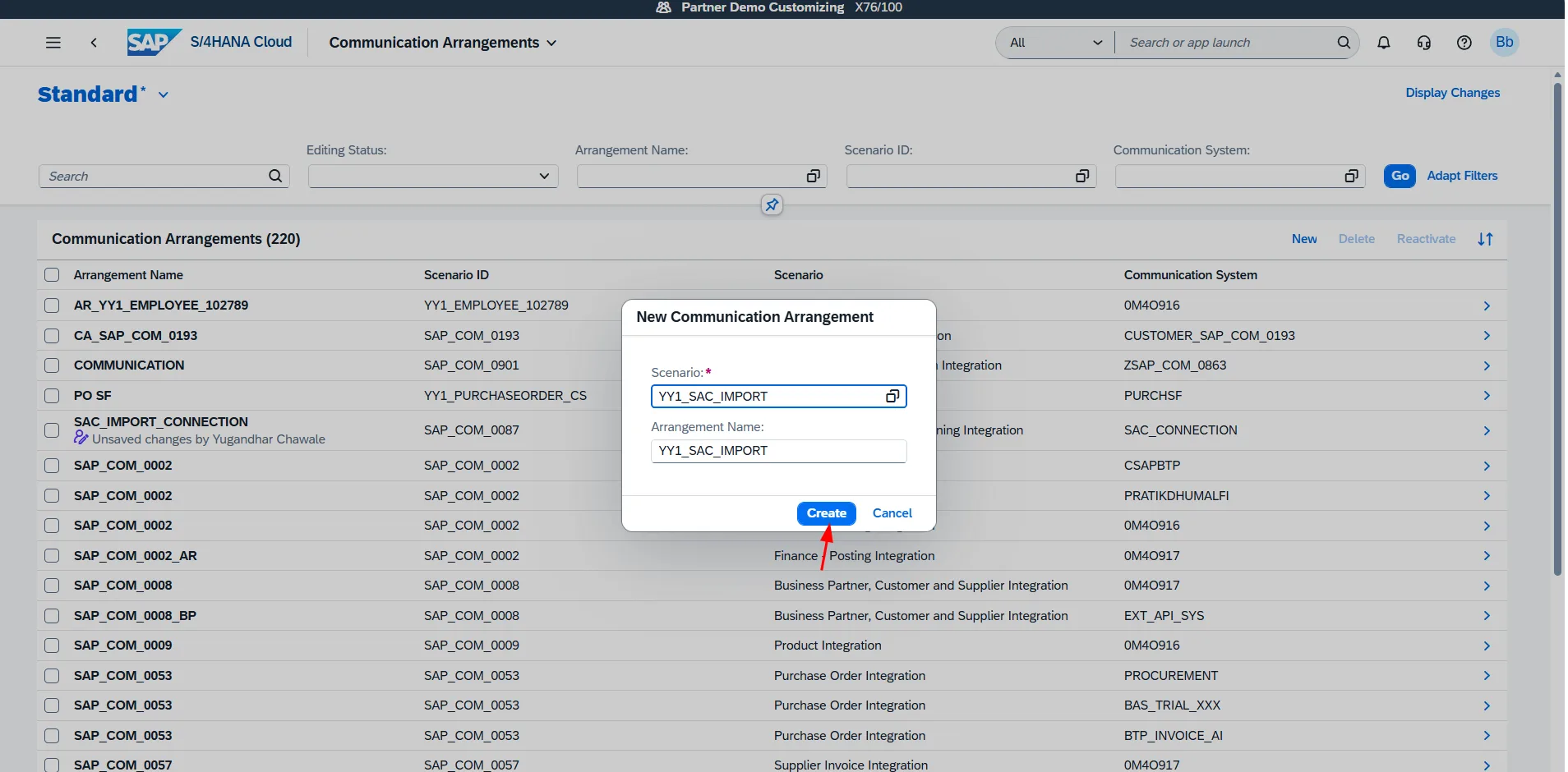Click the Reactivate table button
The height and width of the screenshot is (772, 1568).
coord(1427,239)
